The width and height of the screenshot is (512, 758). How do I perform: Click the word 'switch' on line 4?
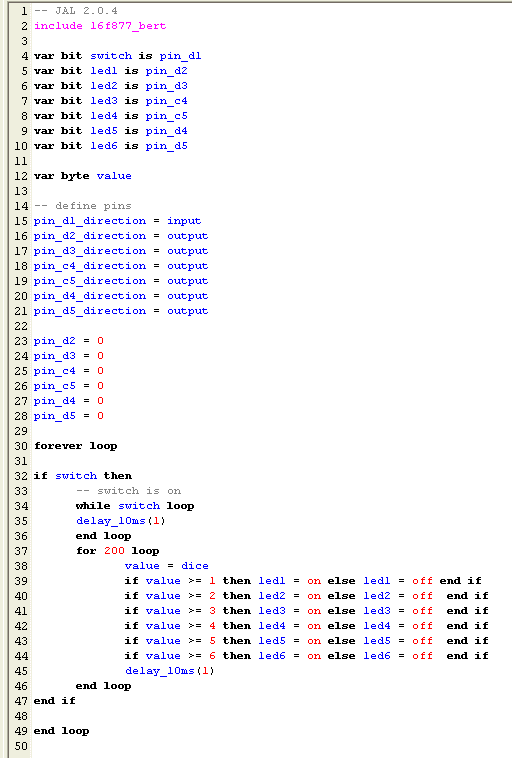coord(111,56)
